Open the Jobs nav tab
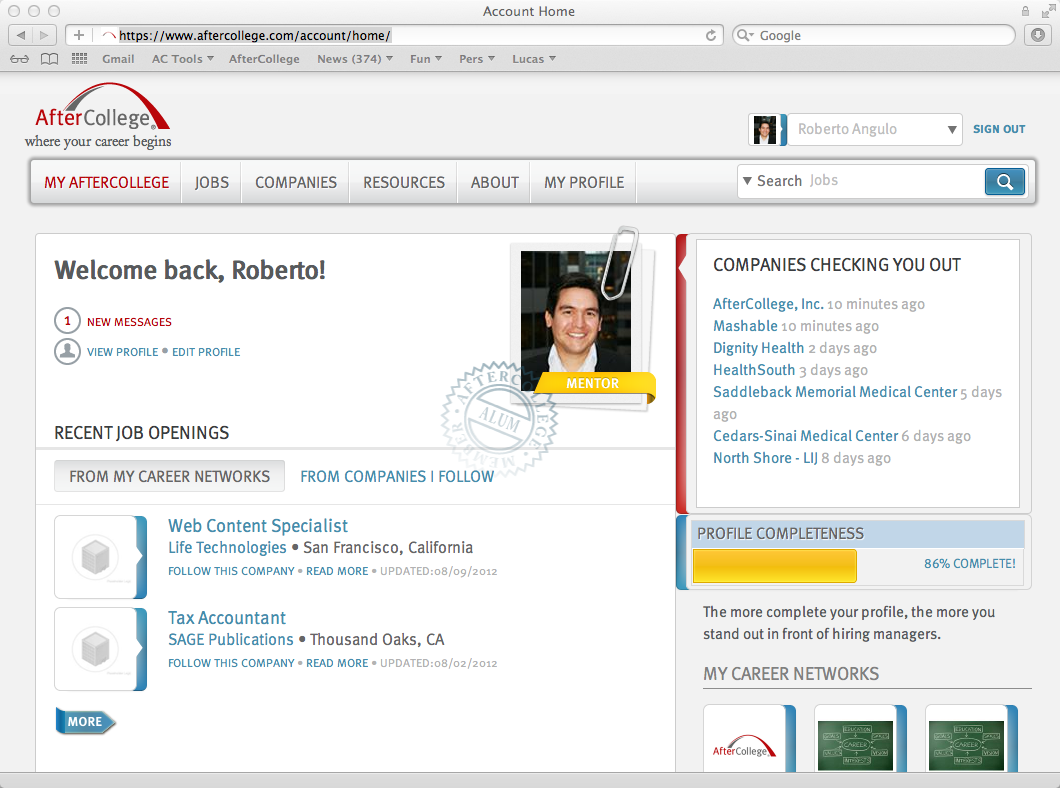1060x788 pixels. click(x=212, y=182)
